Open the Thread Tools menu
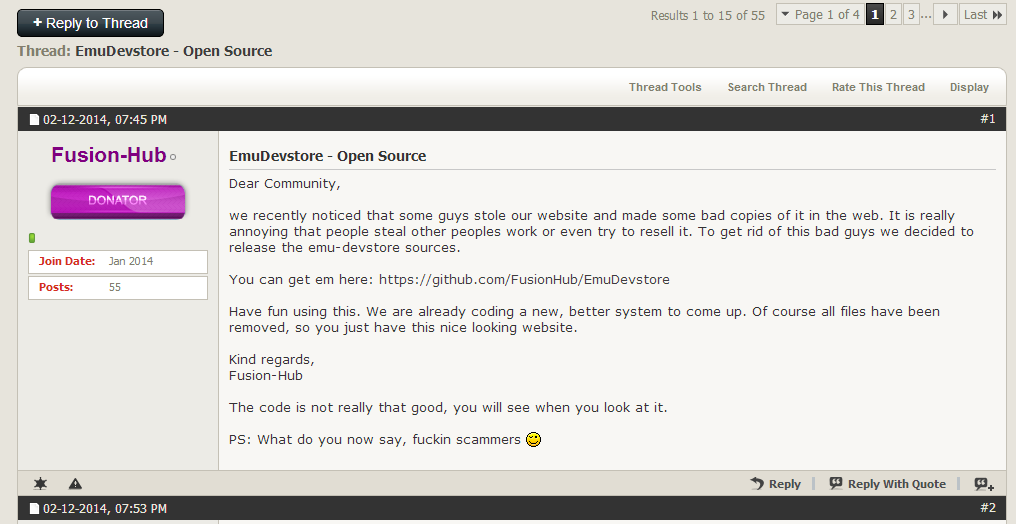This screenshot has width=1016, height=524. [665, 87]
